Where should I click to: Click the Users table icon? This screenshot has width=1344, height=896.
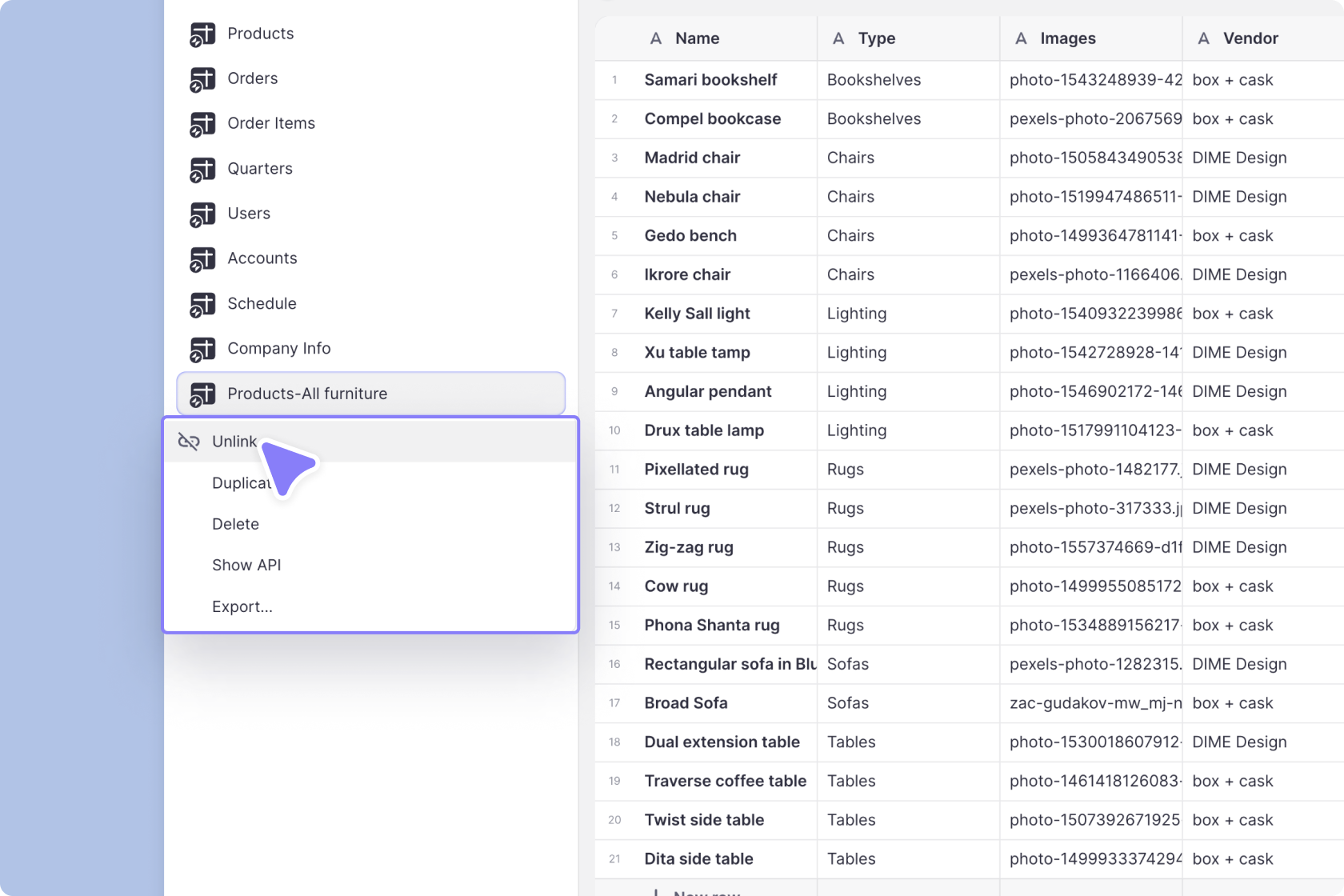pyautogui.click(x=202, y=214)
